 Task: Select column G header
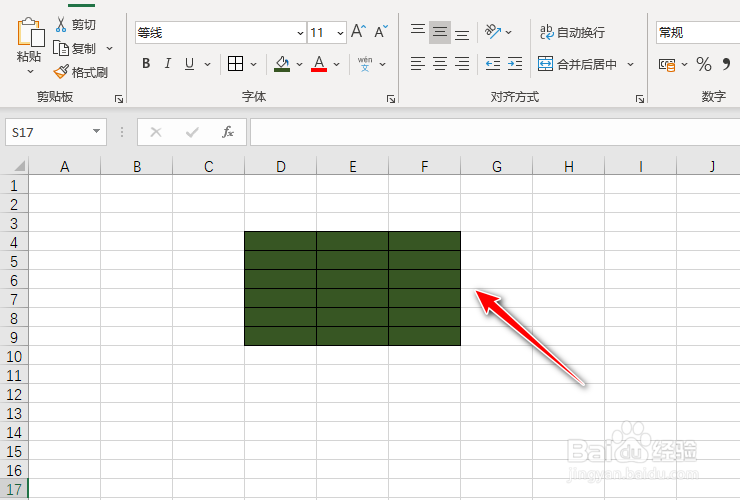[x=496, y=166]
